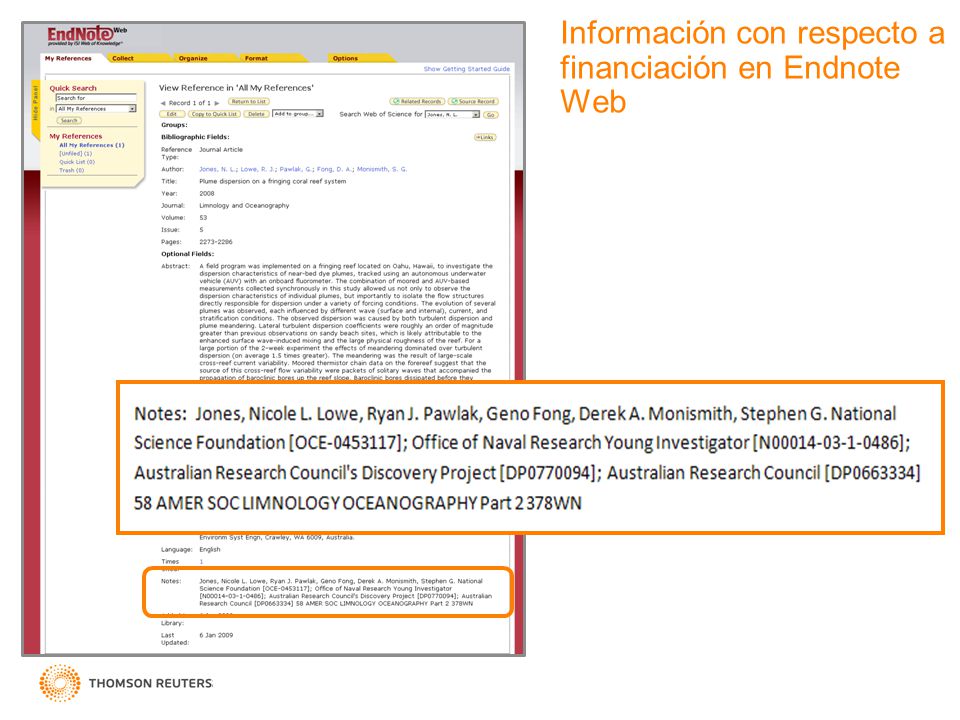Click the 'View Reference in All My References' heading
The height and width of the screenshot is (720, 960).
coord(236,88)
